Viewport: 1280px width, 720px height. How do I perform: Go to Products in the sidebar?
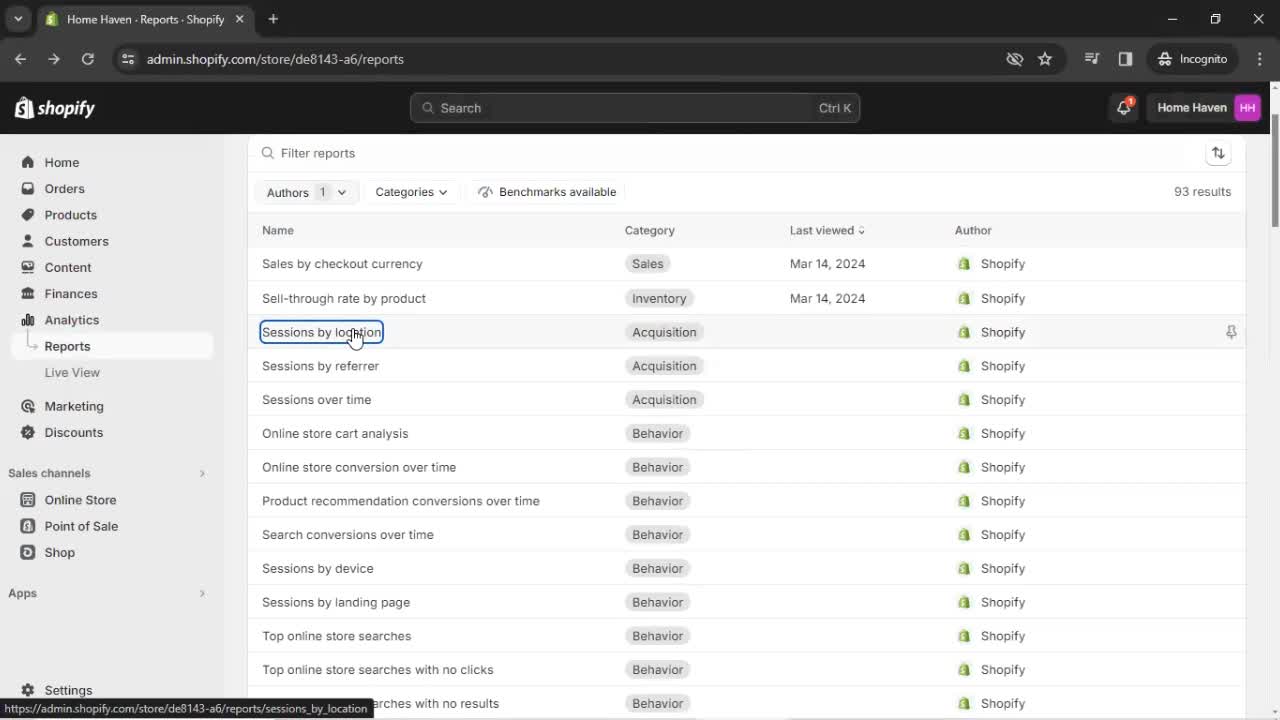[70, 215]
